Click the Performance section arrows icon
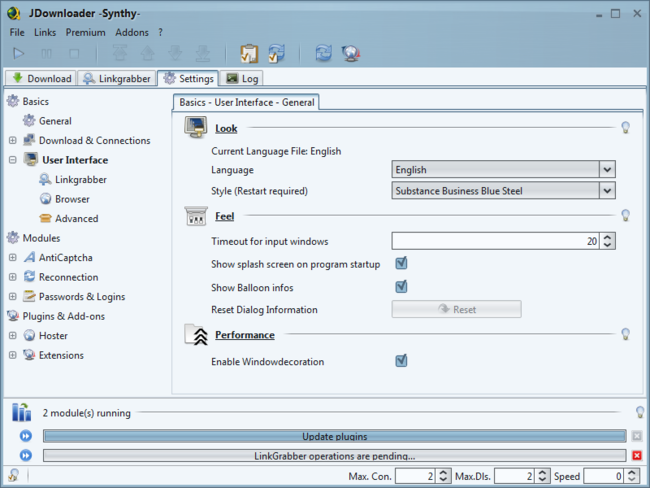650x488 pixels. tap(196, 335)
